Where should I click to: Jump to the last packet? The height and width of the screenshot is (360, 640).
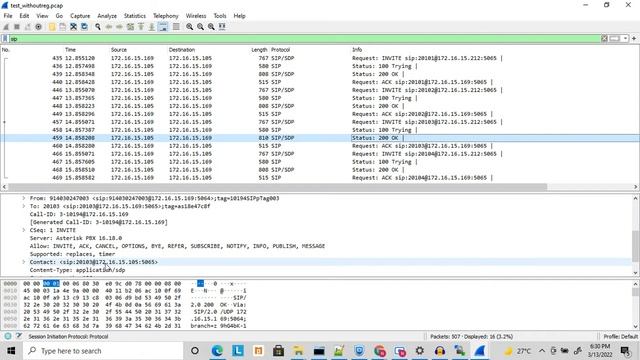coord(151,27)
